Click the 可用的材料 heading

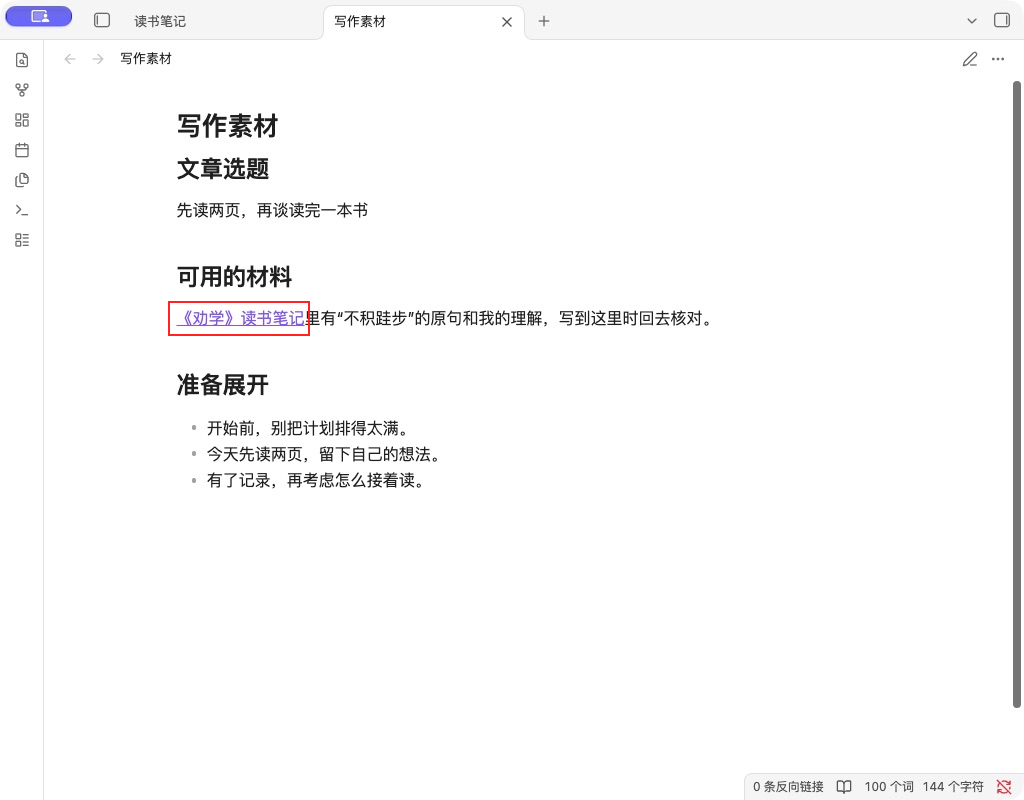(x=234, y=277)
